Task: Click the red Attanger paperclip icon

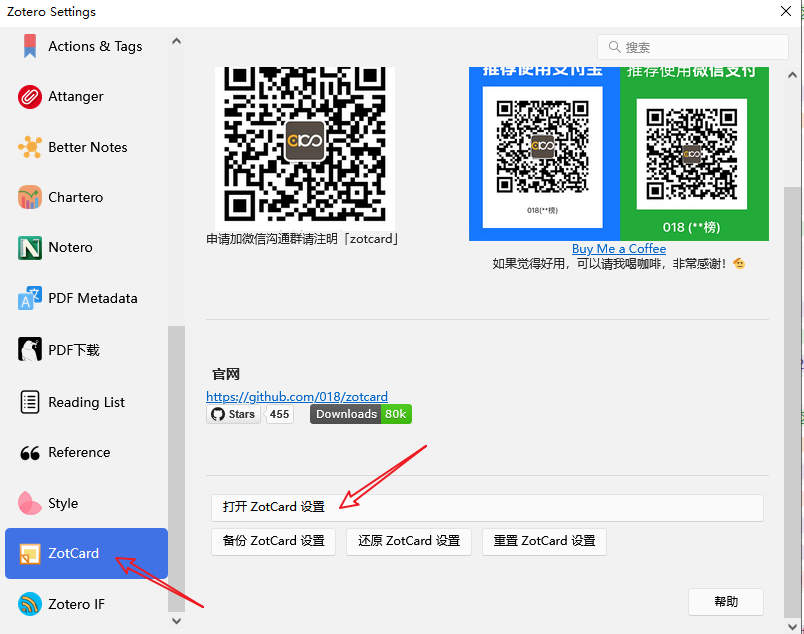Action: point(30,96)
